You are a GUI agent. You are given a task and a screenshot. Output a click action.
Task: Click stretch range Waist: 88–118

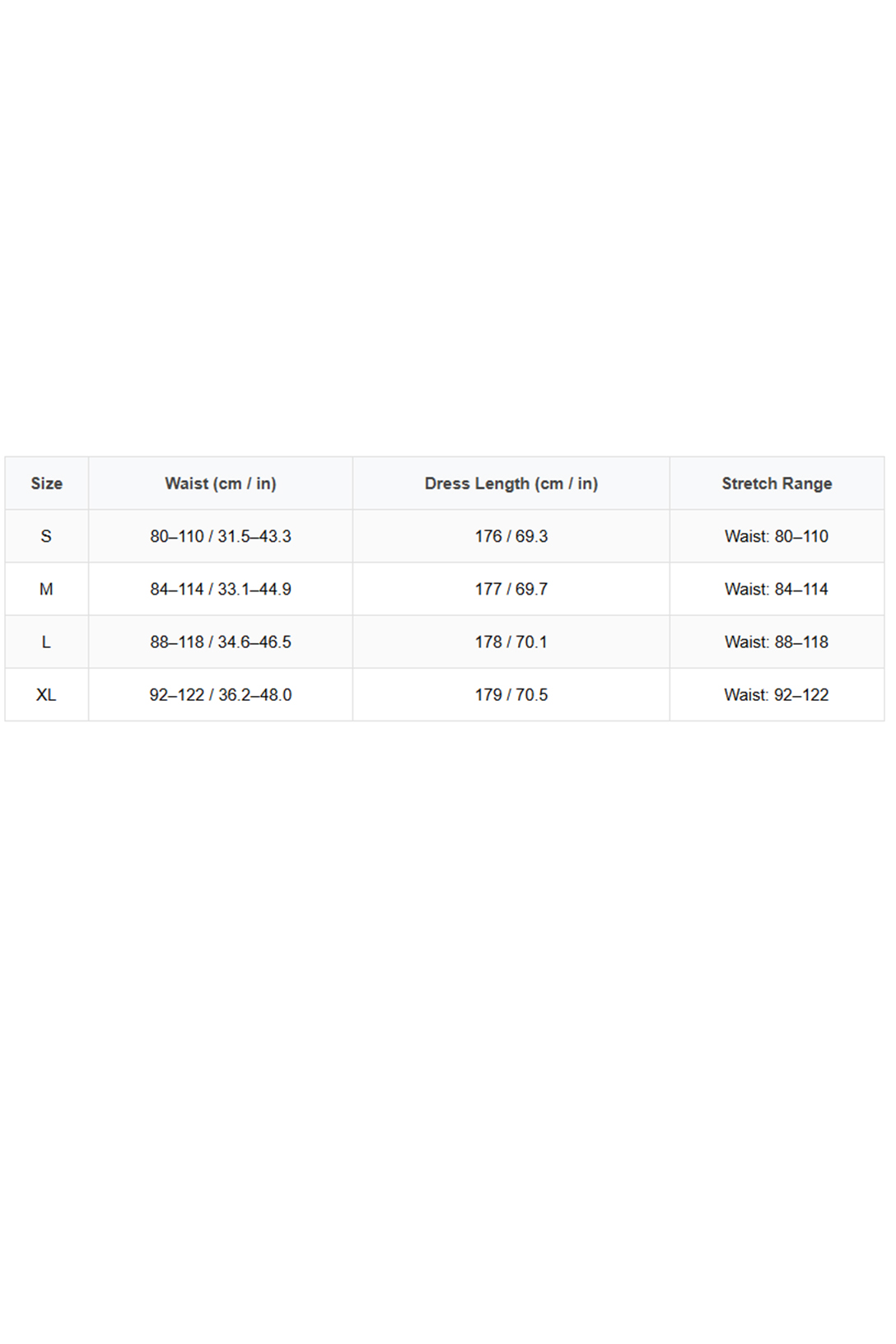click(x=777, y=642)
